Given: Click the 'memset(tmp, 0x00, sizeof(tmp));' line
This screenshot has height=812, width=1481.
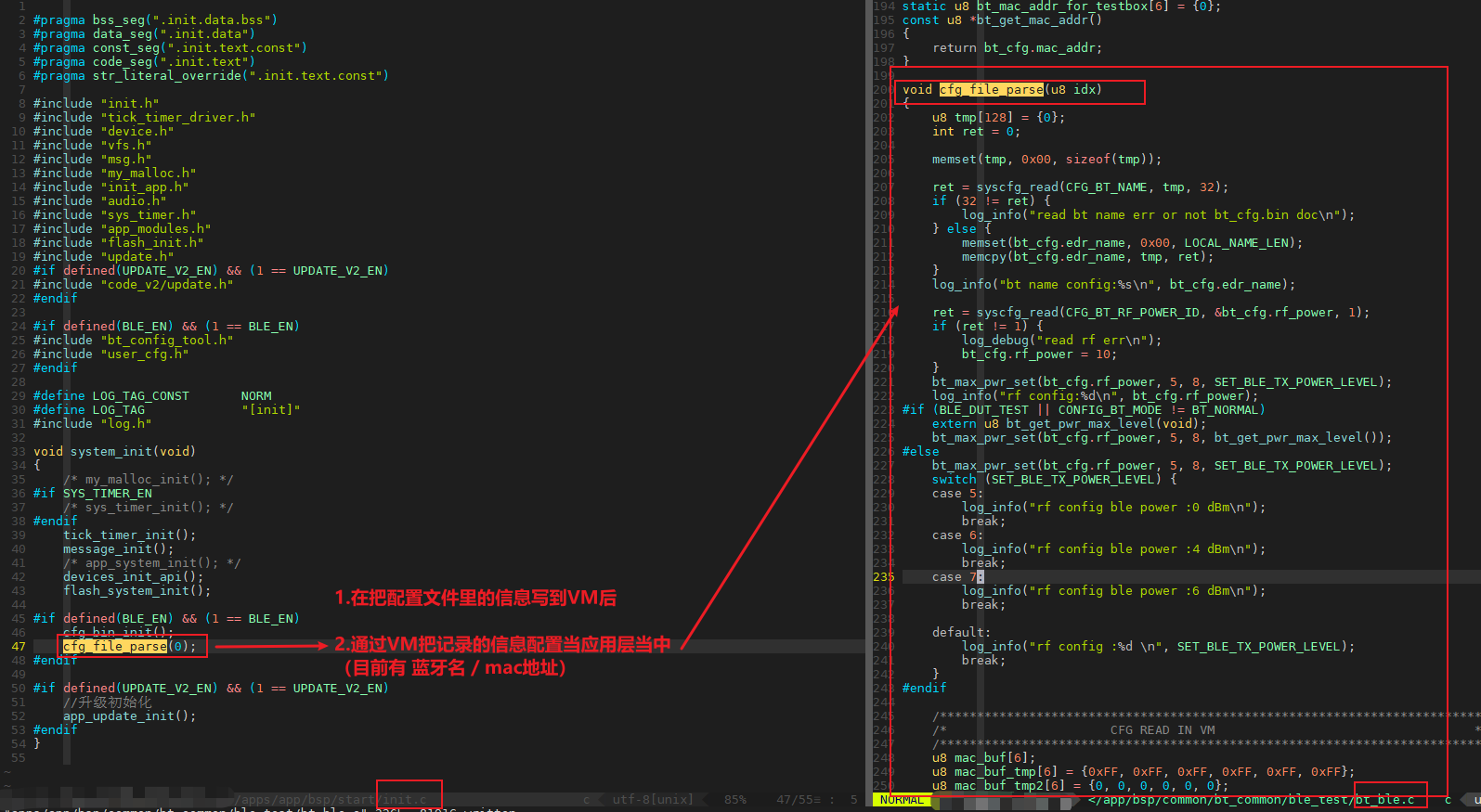Looking at the screenshot, I should (1046, 159).
